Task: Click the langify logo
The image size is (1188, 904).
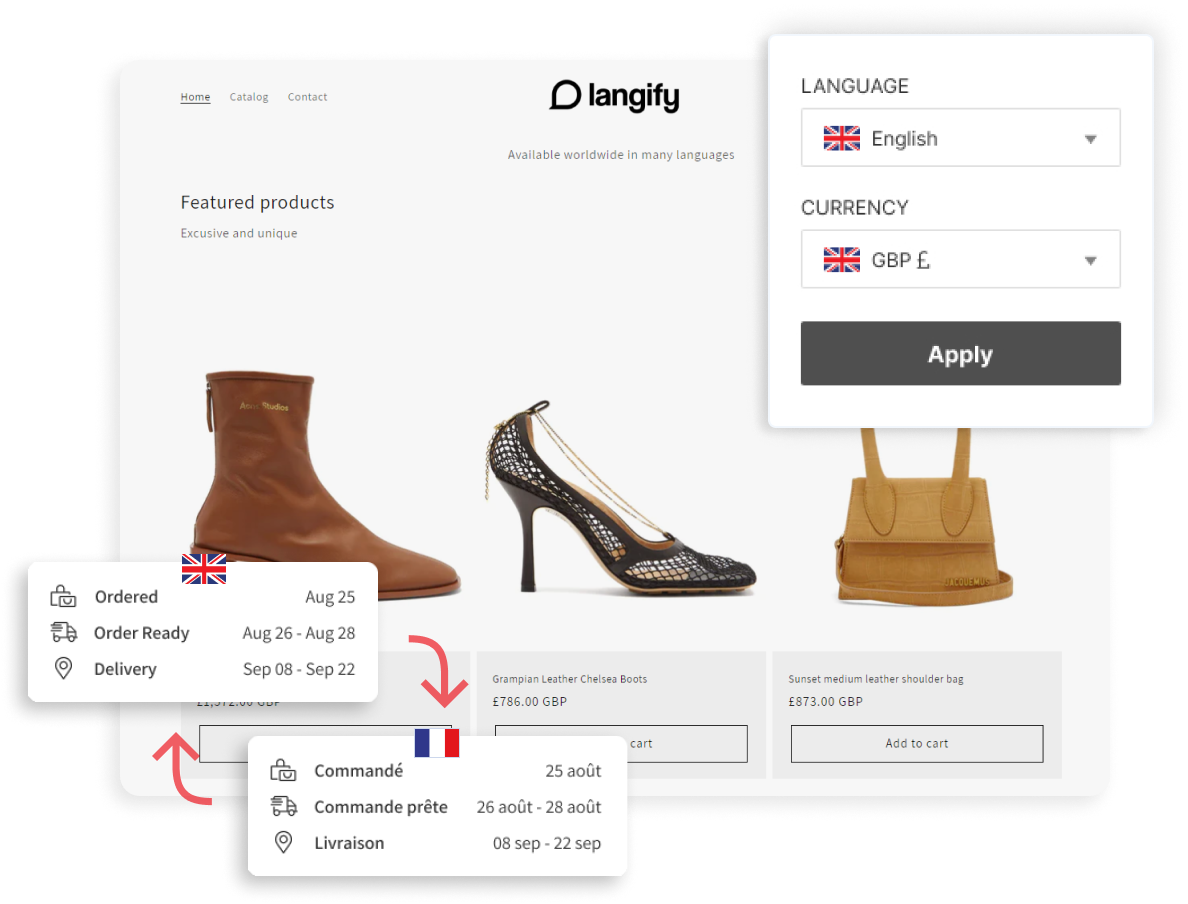Action: (x=614, y=96)
